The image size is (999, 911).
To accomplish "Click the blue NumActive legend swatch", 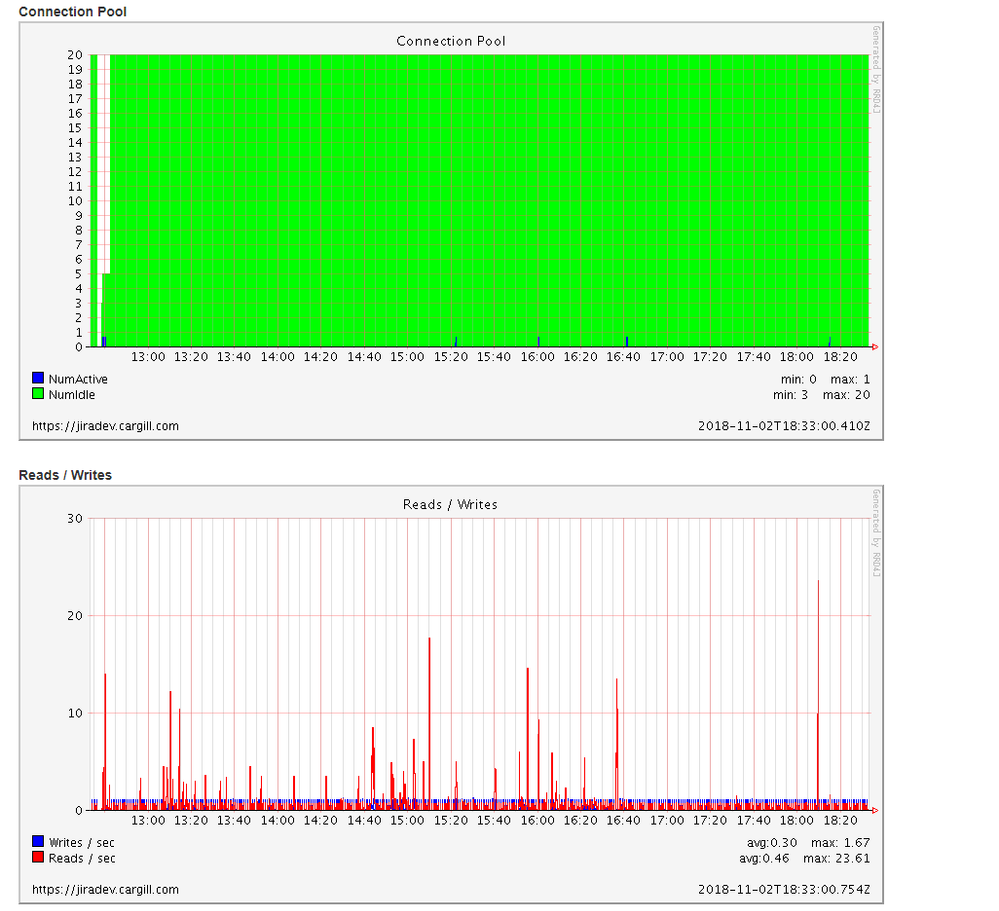I will click(x=38, y=378).
